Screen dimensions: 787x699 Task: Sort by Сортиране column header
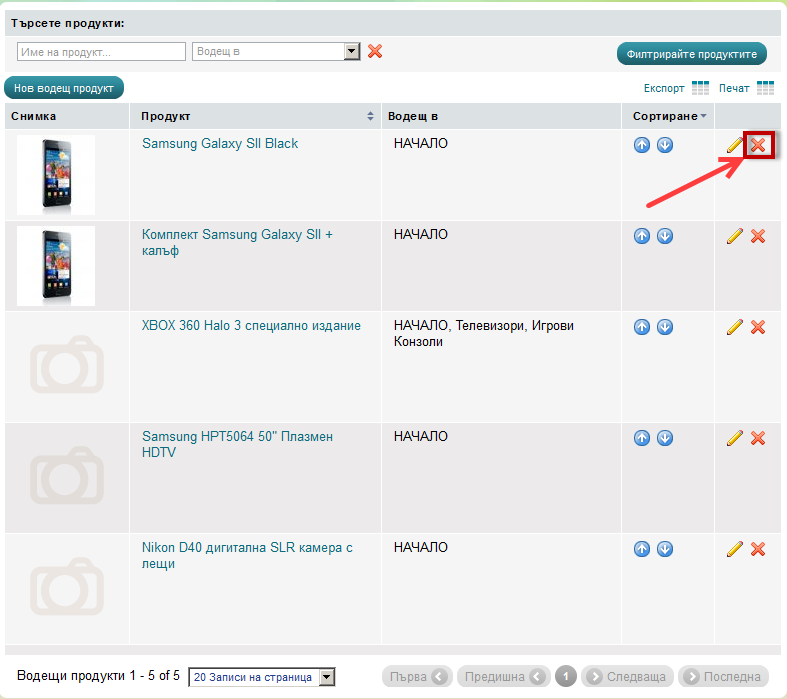668,116
